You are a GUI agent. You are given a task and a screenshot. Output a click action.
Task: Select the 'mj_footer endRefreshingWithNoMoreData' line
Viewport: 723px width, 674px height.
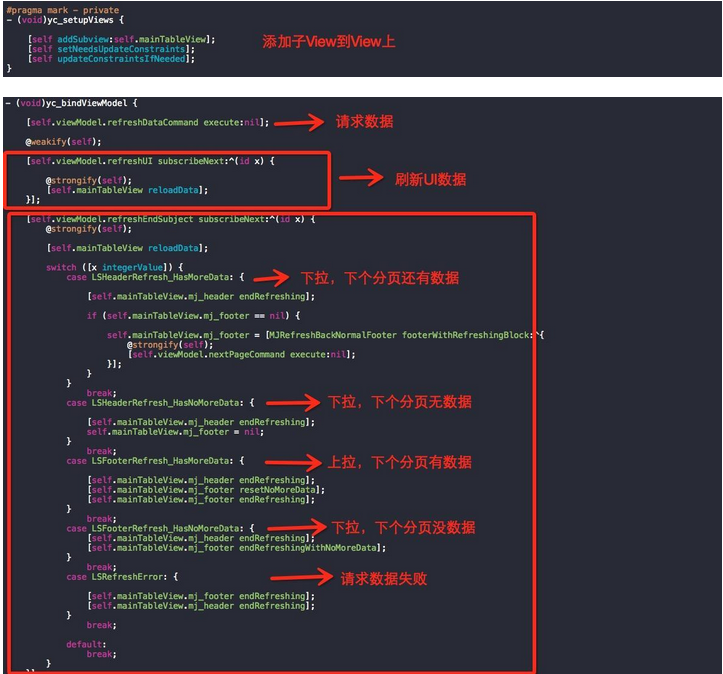tap(237, 548)
